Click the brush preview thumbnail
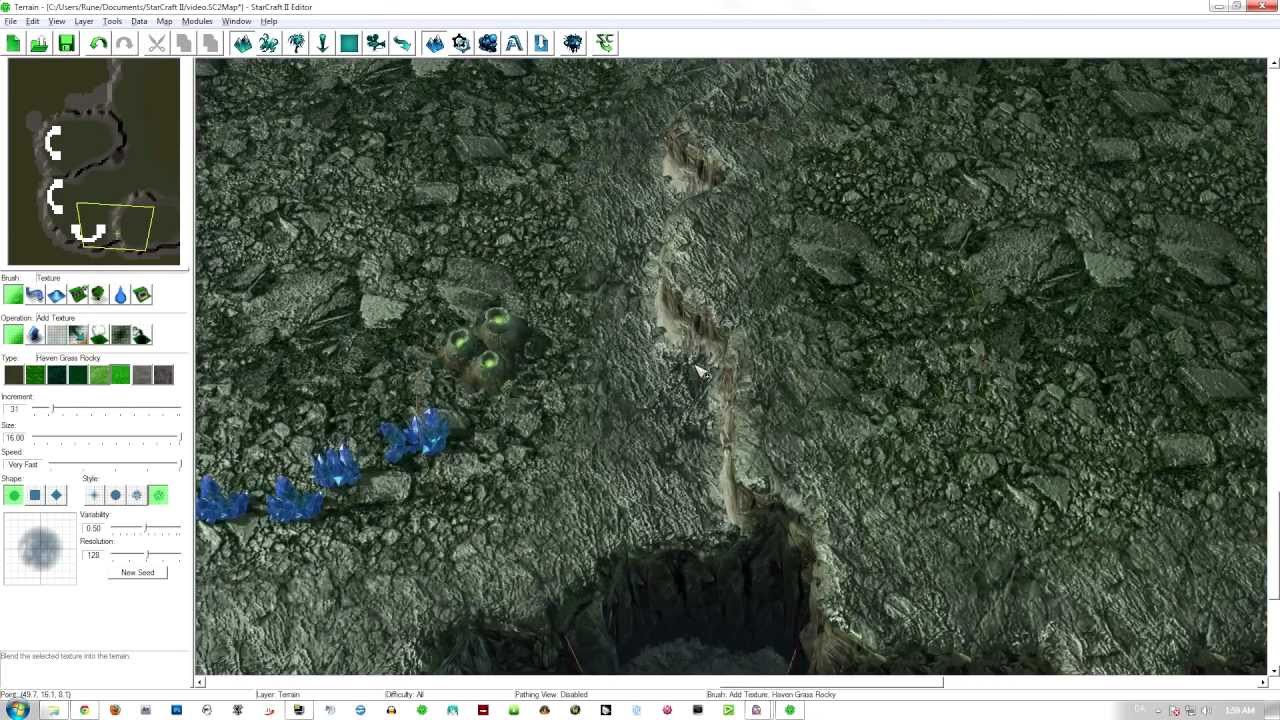Screen dimensions: 1280x720 [40, 548]
